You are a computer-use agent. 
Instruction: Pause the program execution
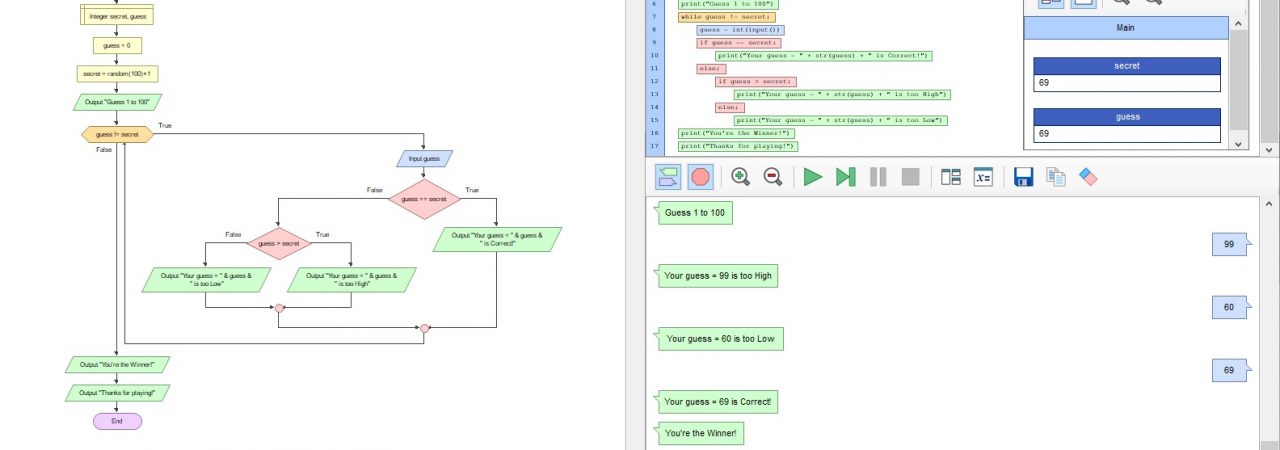(x=878, y=177)
